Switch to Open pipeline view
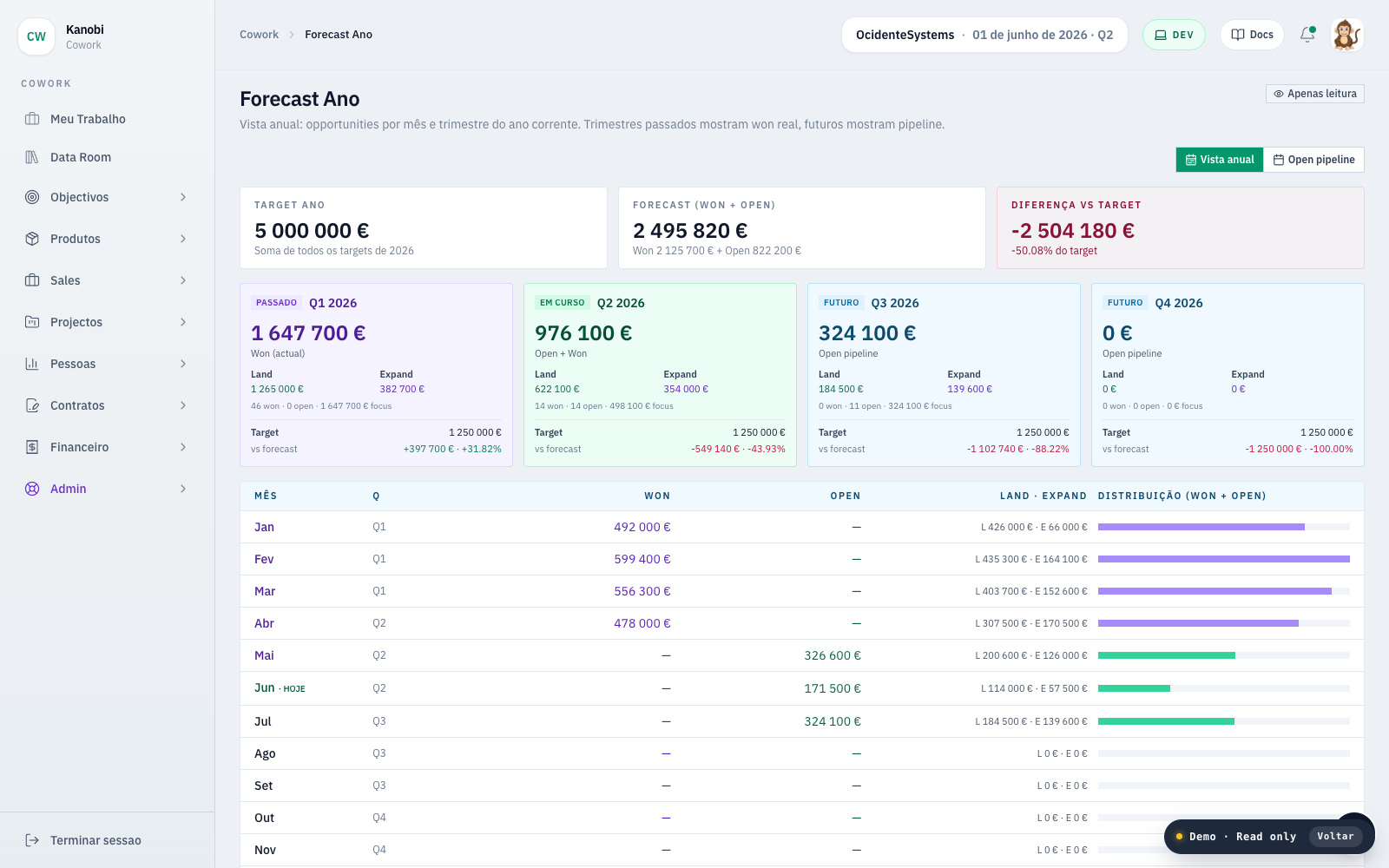 [1313, 160]
